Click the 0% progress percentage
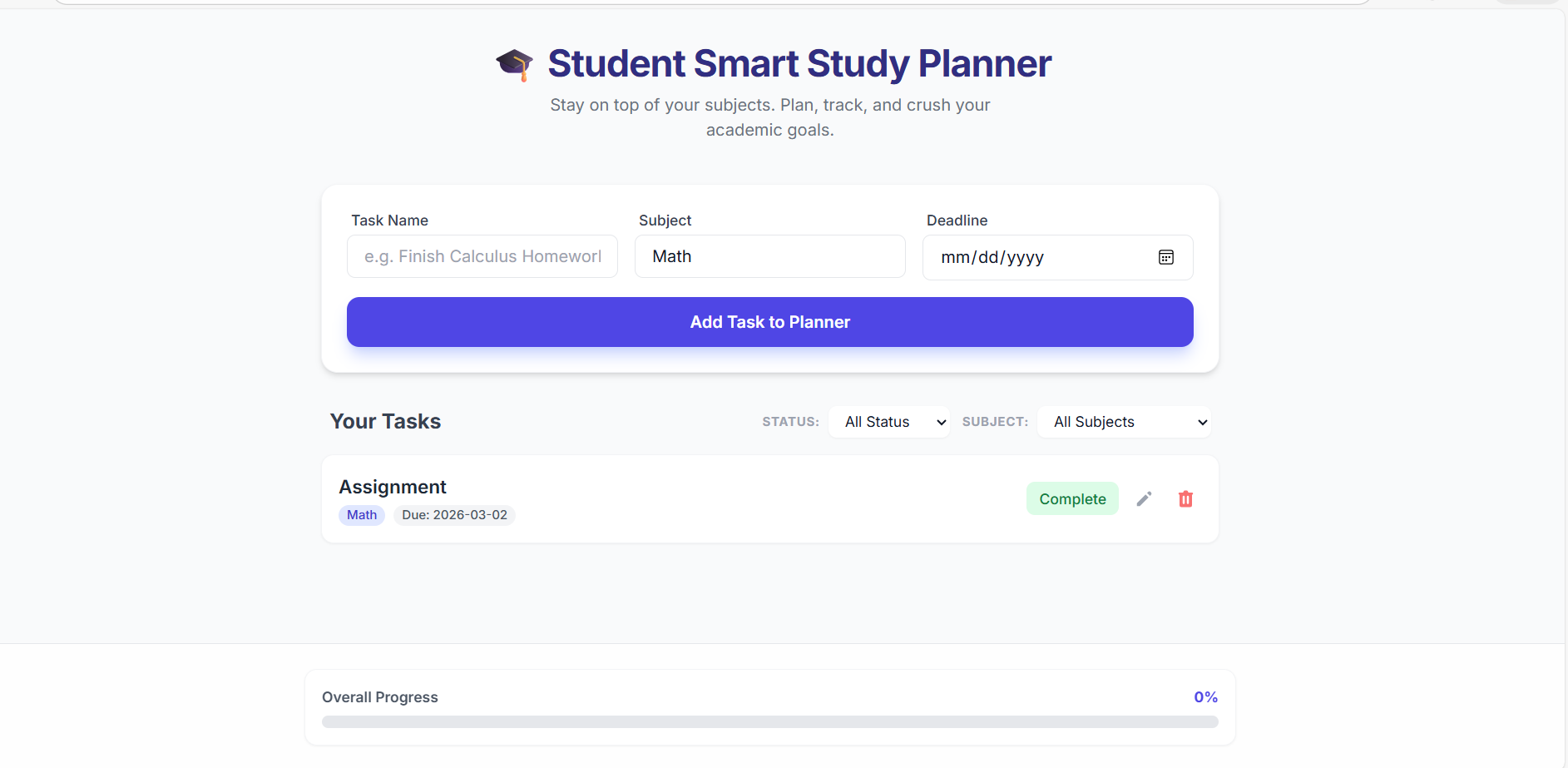Screen dimensions: 1568x768 click(1205, 697)
